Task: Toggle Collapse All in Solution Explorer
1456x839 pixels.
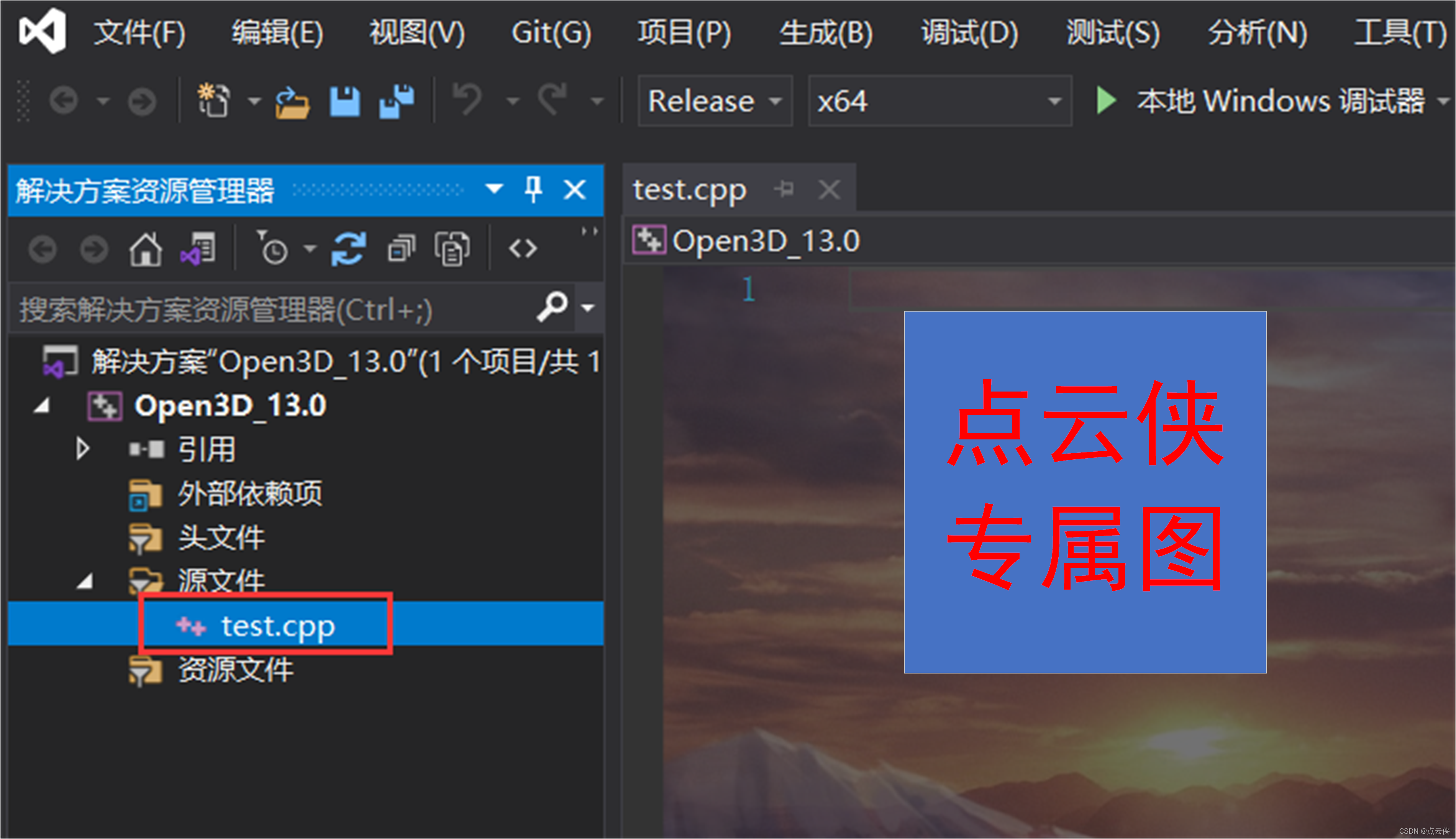Action: click(400, 248)
